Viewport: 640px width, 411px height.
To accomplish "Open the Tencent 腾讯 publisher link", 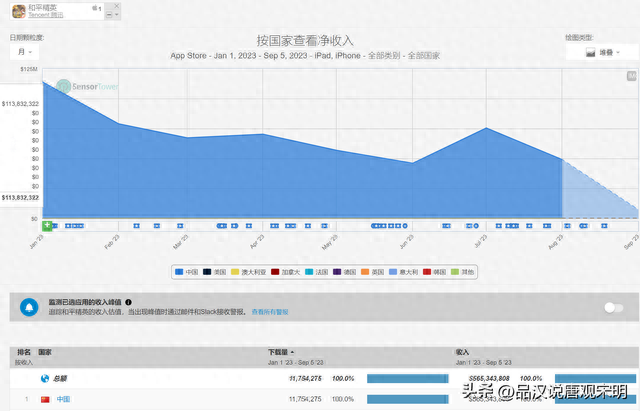I will click(45, 15).
